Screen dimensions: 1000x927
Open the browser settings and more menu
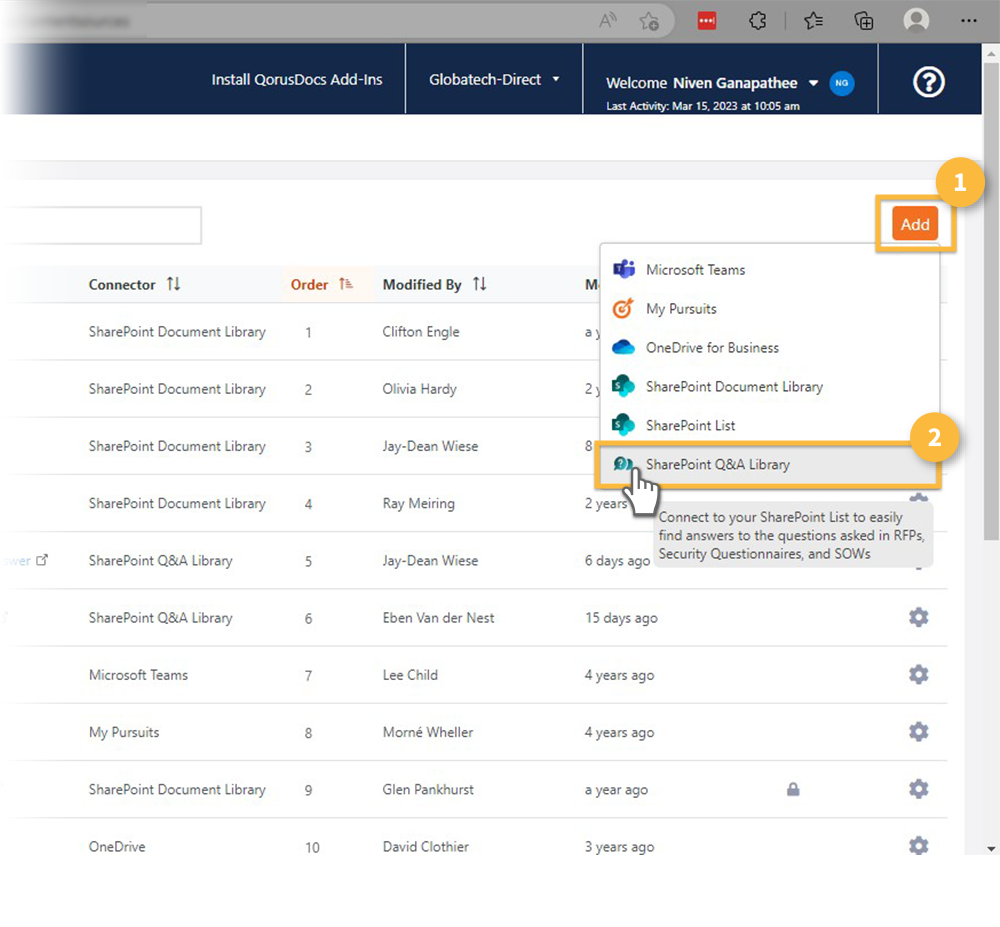click(969, 21)
